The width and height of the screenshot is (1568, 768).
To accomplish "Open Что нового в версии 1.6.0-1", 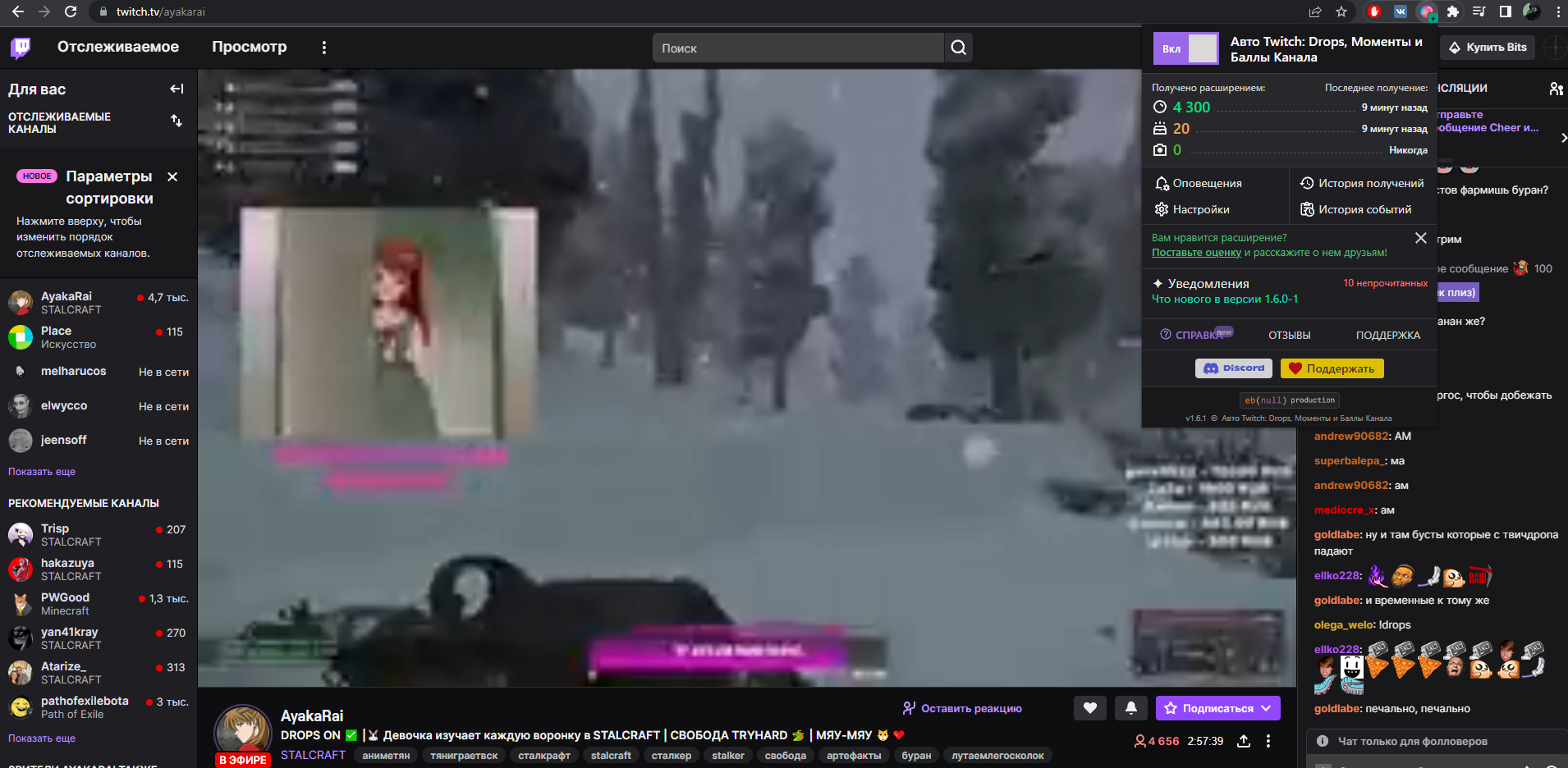I will [x=1225, y=299].
